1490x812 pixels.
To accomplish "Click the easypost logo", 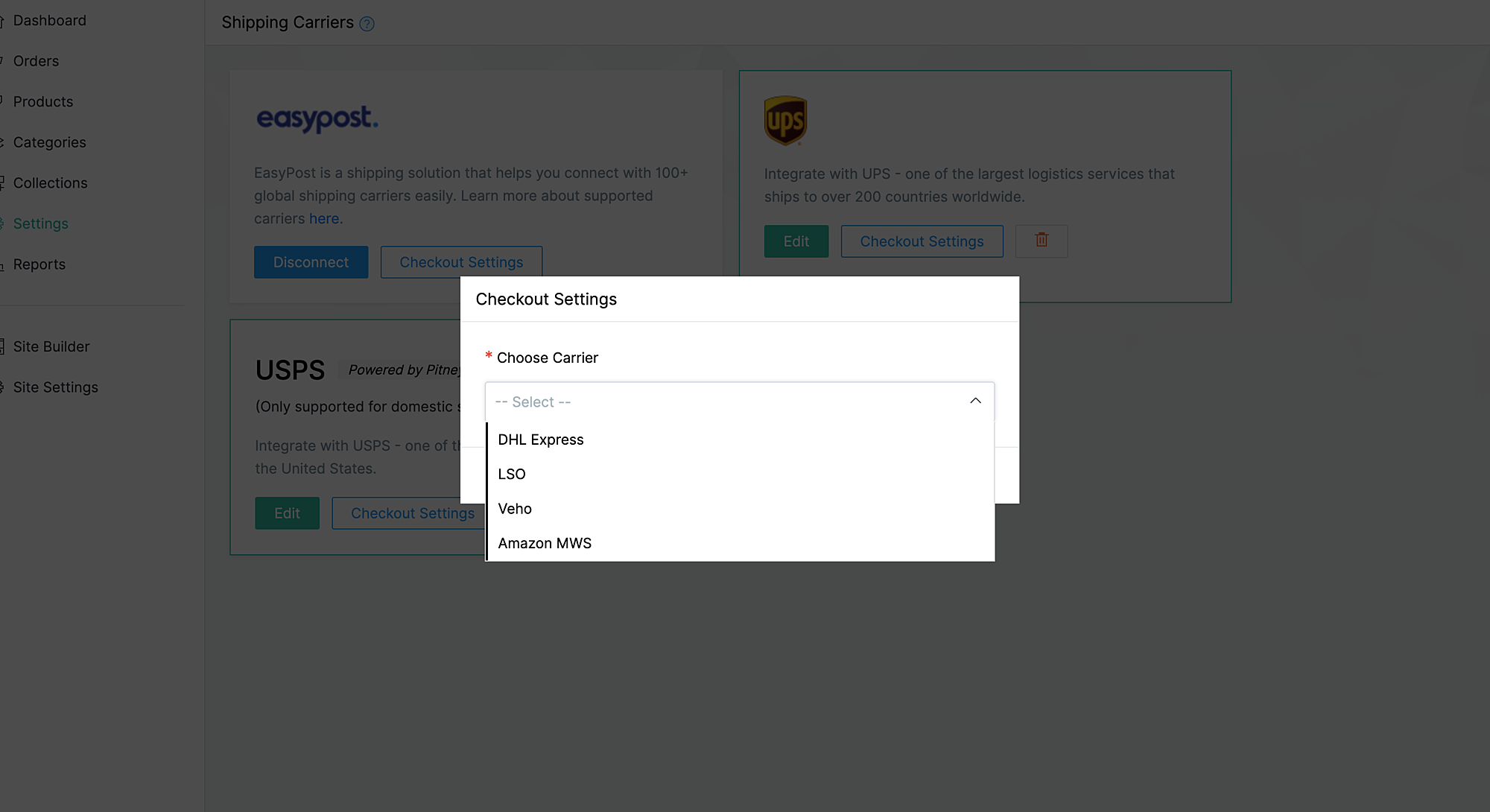I will point(317,118).
